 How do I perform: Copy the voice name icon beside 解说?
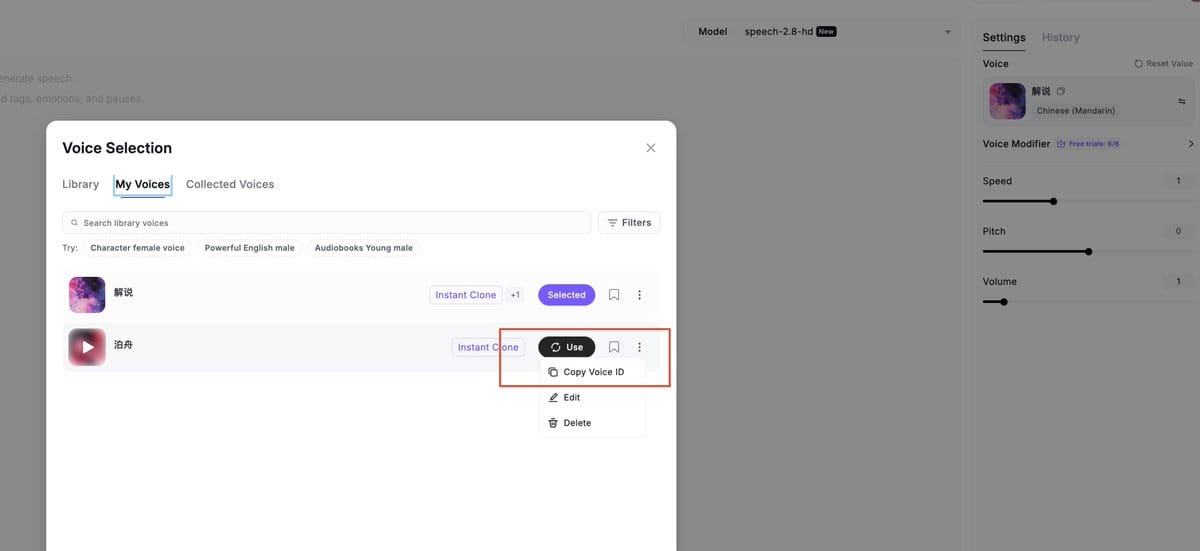click(1061, 91)
